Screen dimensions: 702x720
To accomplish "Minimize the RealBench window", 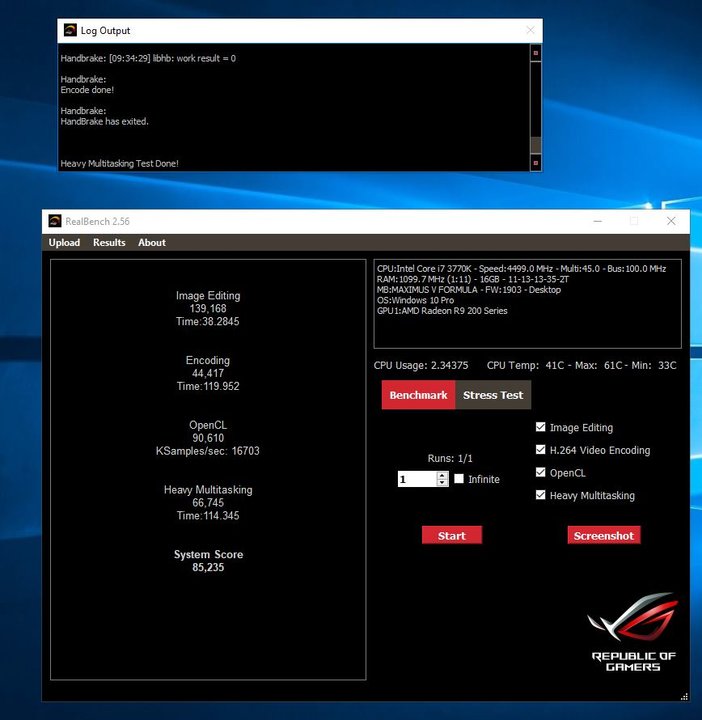I will click(x=597, y=221).
